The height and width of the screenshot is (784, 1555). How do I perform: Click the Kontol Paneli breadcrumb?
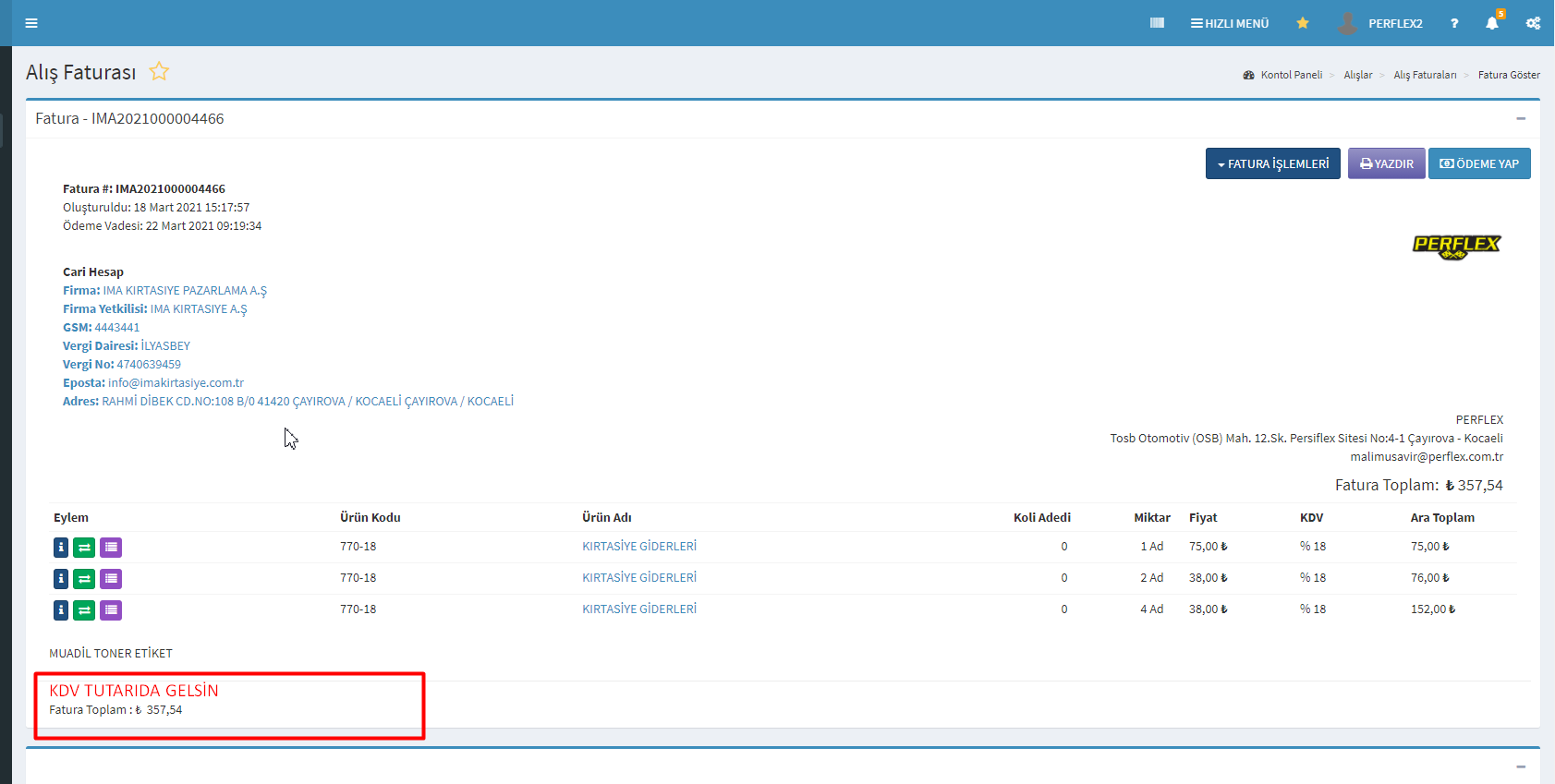tap(1291, 75)
